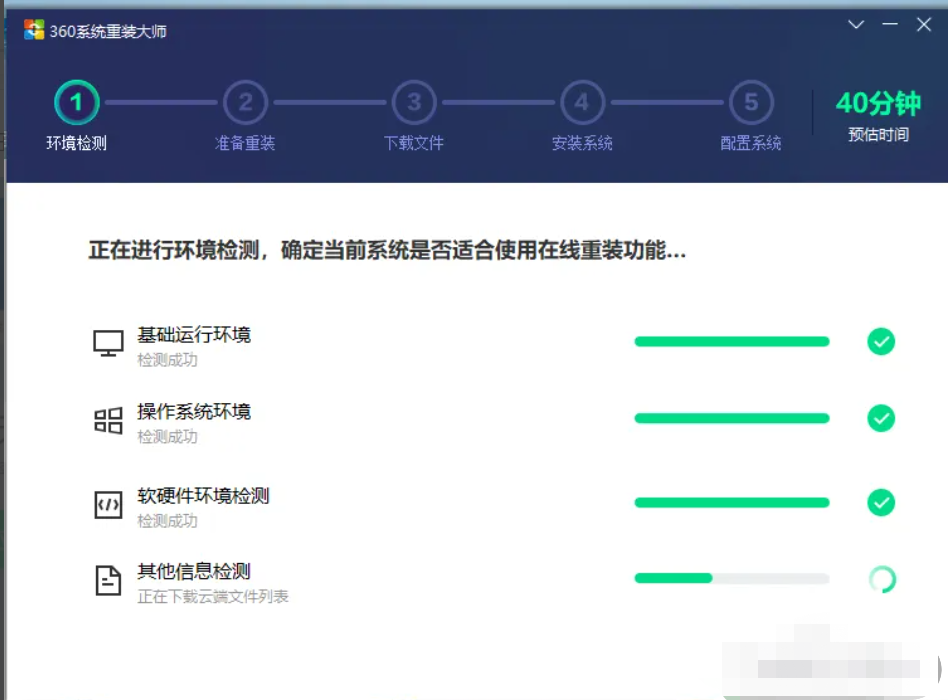This screenshot has height=700, width=948.
Task: Click the 配置系统 step label
Action: [x=751, y=143]
